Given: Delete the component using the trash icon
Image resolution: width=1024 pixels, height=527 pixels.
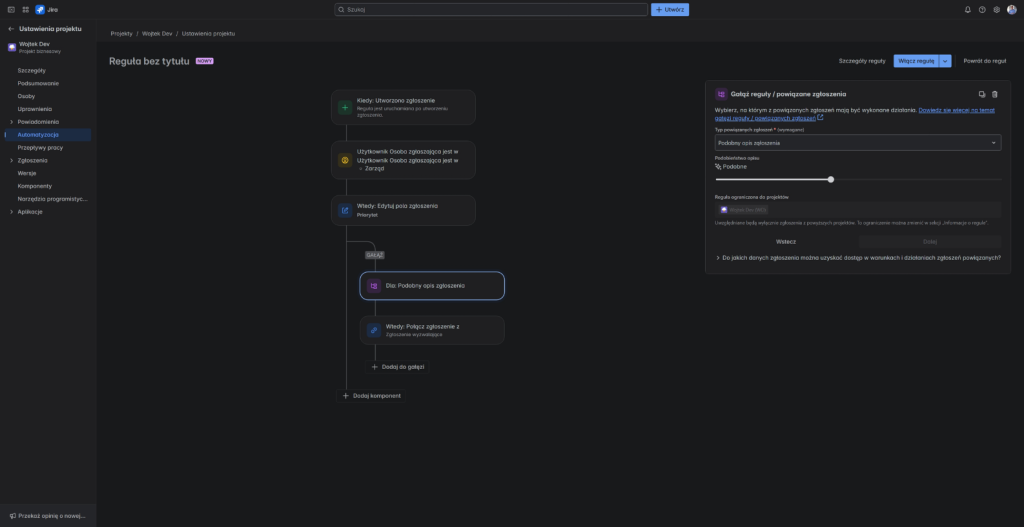Looking at the screenshot, I should [x=995, y=94].
